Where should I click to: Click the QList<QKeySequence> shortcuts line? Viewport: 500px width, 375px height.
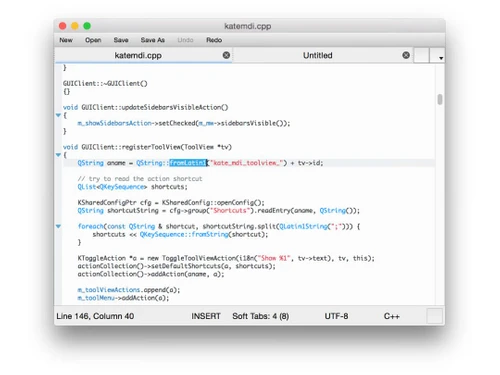tap(132, 187)
